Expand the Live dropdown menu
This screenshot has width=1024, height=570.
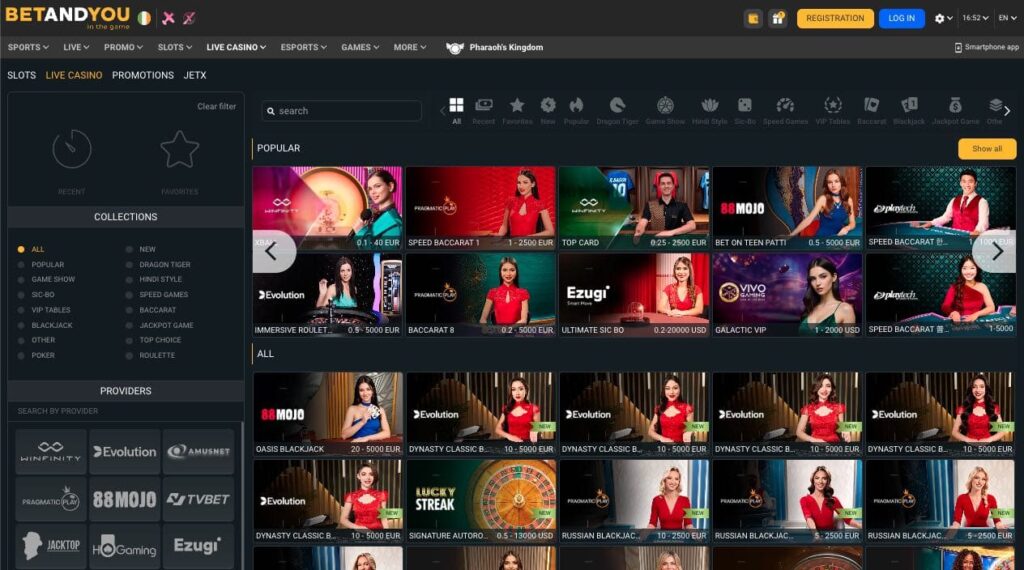(x=76, y=47)
